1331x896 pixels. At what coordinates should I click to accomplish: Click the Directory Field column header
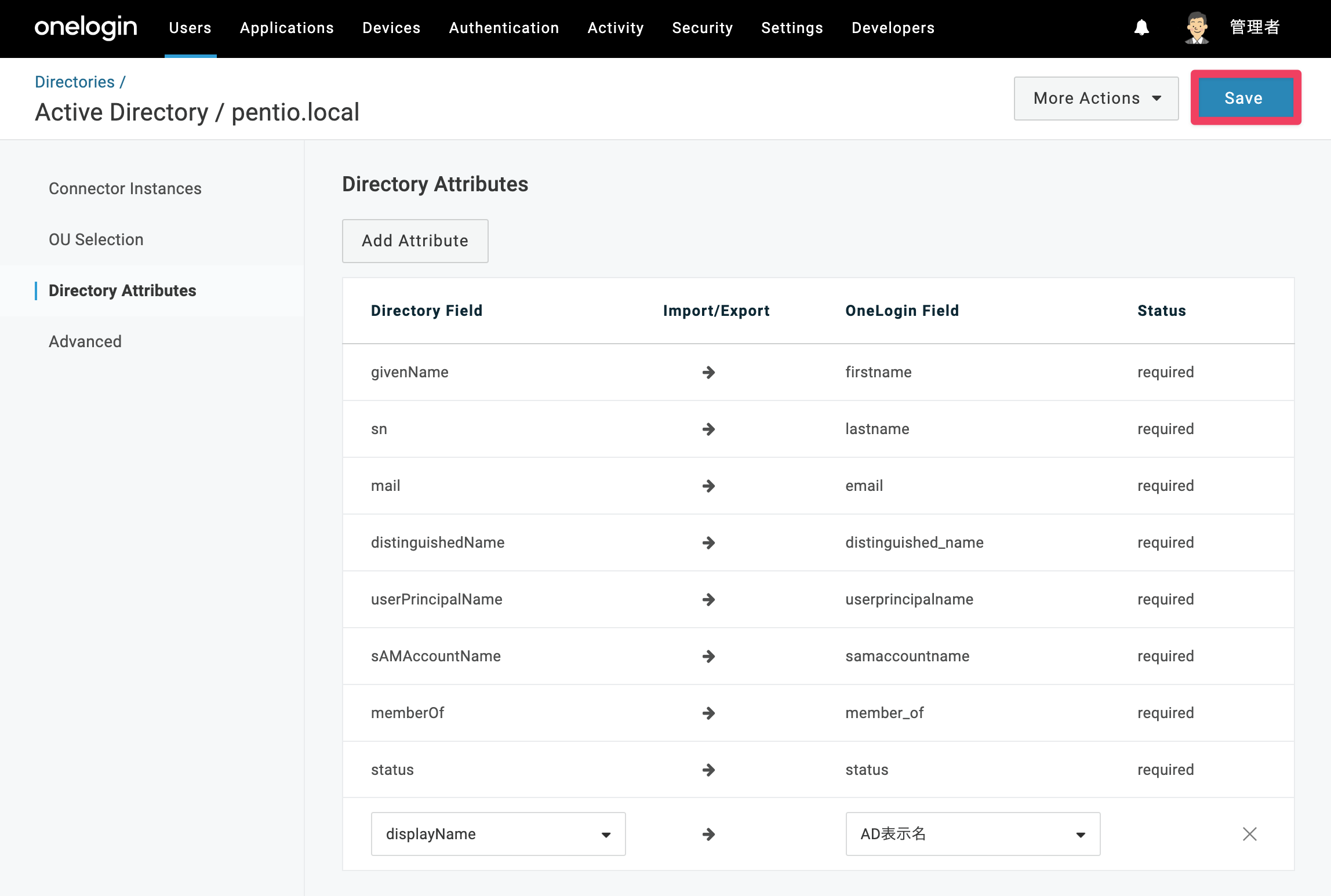(x=427, y=311)
